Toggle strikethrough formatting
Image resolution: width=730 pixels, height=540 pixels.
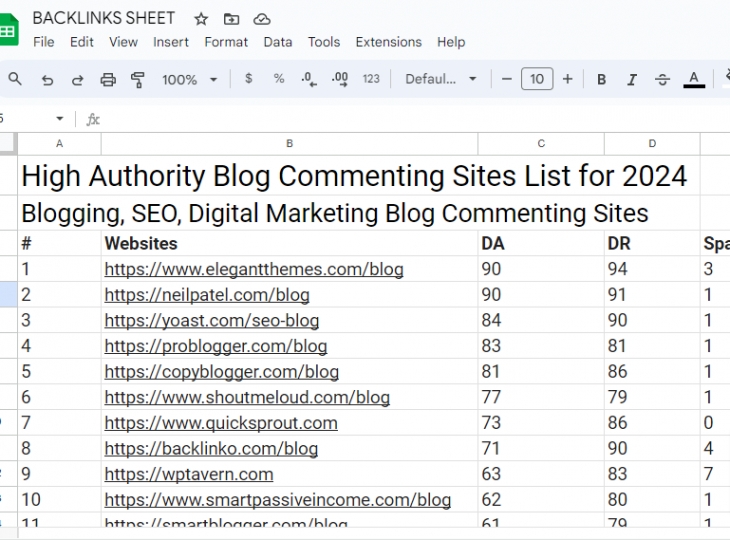[662, 80]
